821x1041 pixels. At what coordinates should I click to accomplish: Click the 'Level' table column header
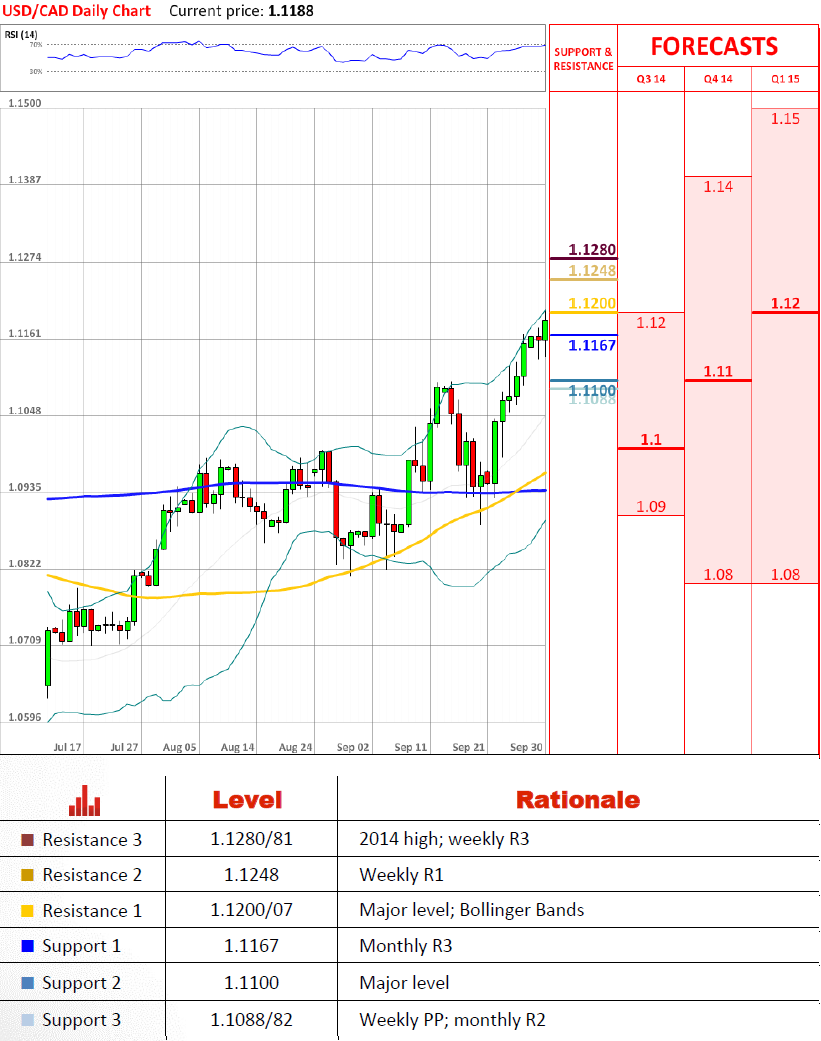pyautogui.click(x=248, y=800)
